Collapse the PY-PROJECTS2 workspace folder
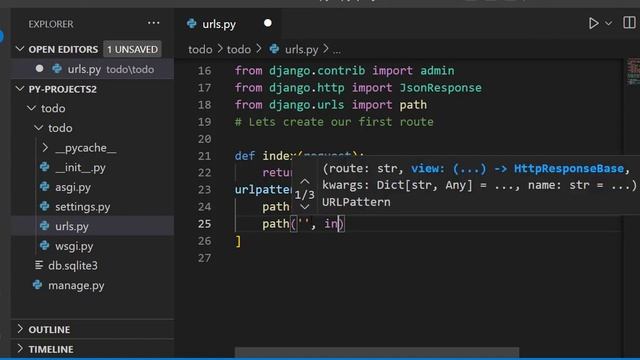Screen dimensions: 640x360 20,89
